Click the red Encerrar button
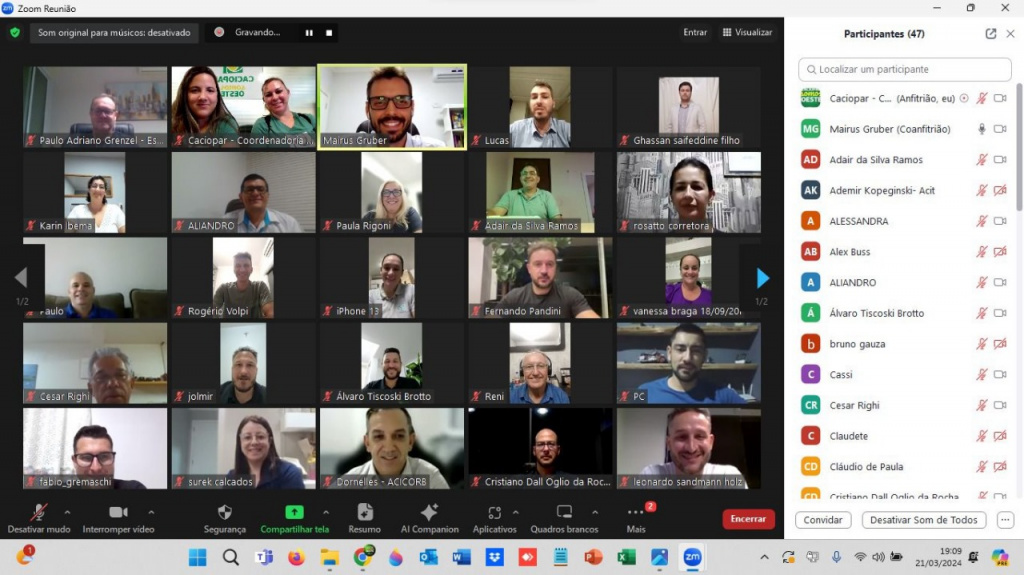This screenshot has height=575, width=1024. (748, 519)
